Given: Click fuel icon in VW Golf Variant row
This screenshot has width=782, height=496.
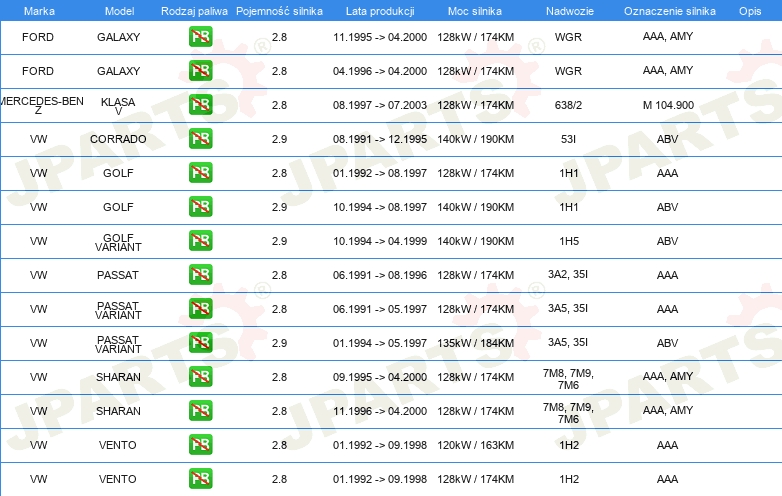Looking at the screenshot, I should (200, 241).
